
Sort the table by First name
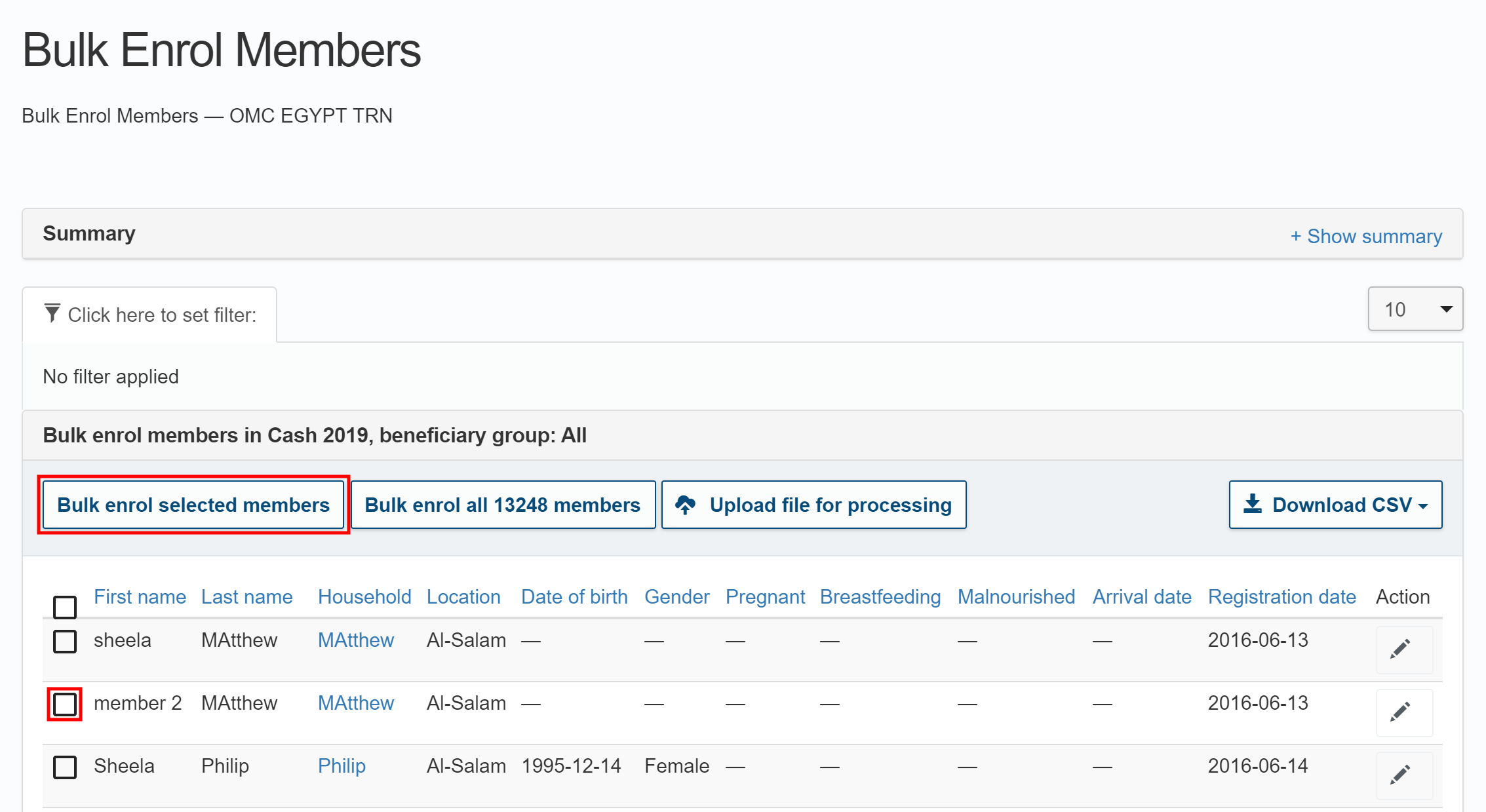[x=140, y=597]
